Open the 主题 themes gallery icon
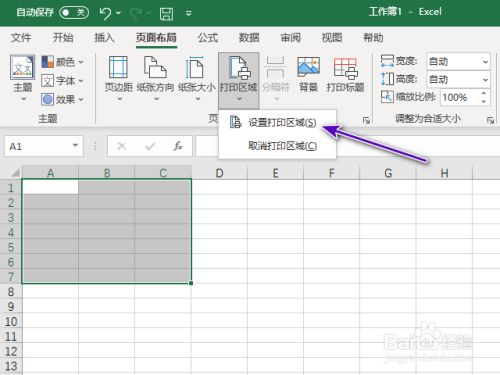Screen dimensions: 500x375 22,78
